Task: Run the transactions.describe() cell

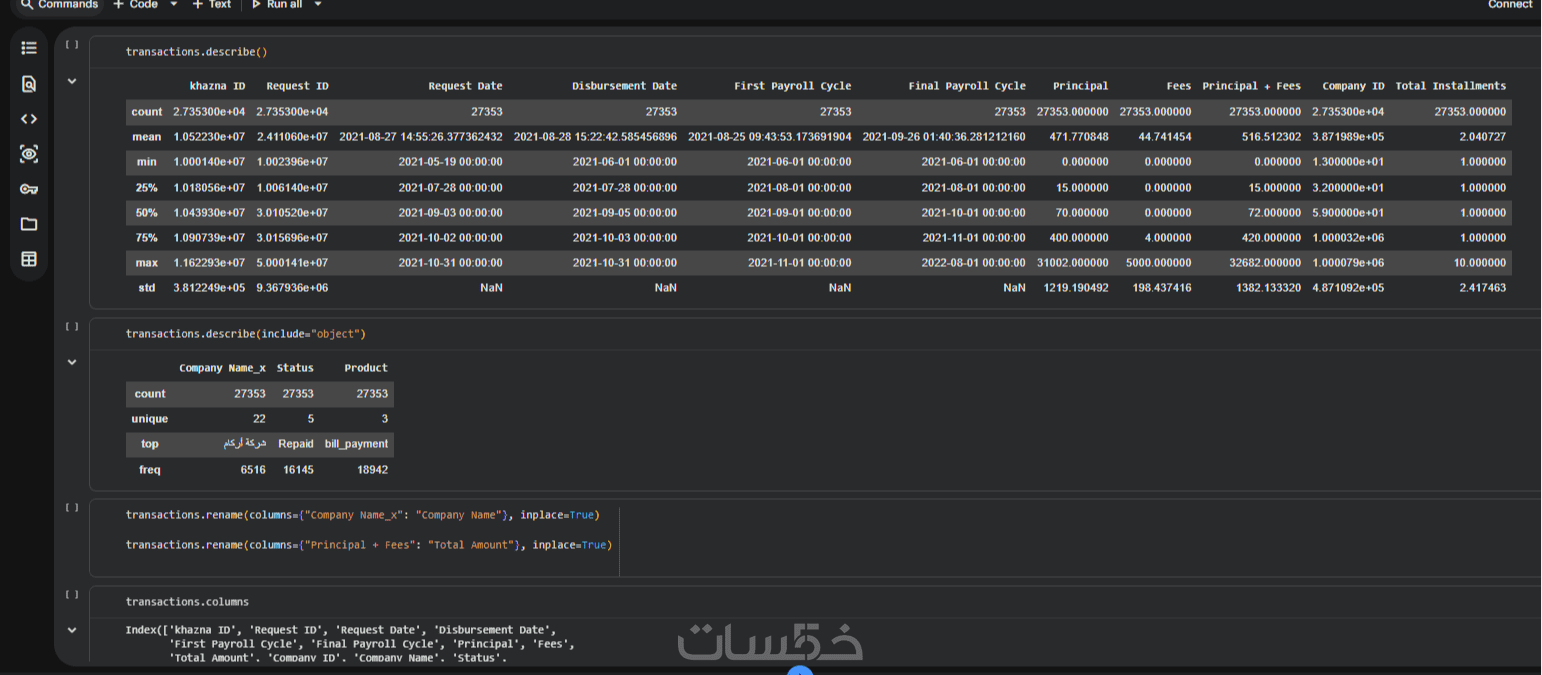Action: pos(72,44)
